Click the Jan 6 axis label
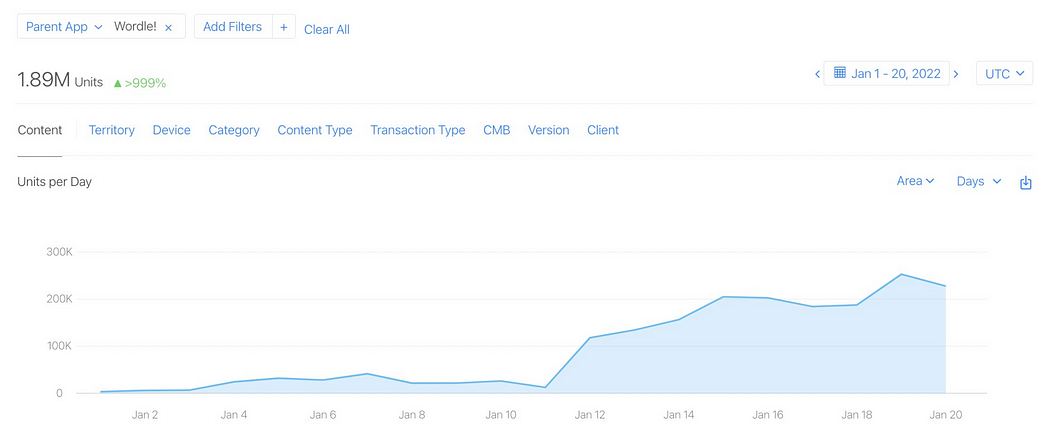This screenshot has width=1050, height=441. [x=323, y=415]
